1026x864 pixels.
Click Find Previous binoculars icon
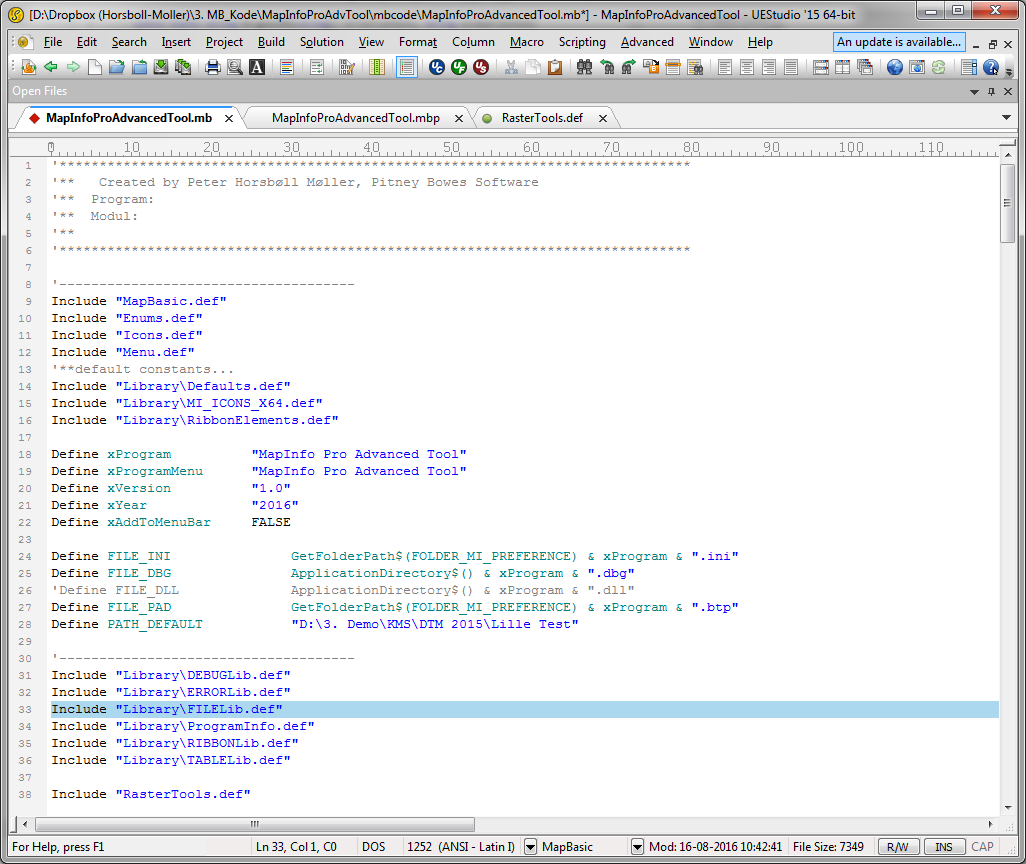[x=607, y=67]
